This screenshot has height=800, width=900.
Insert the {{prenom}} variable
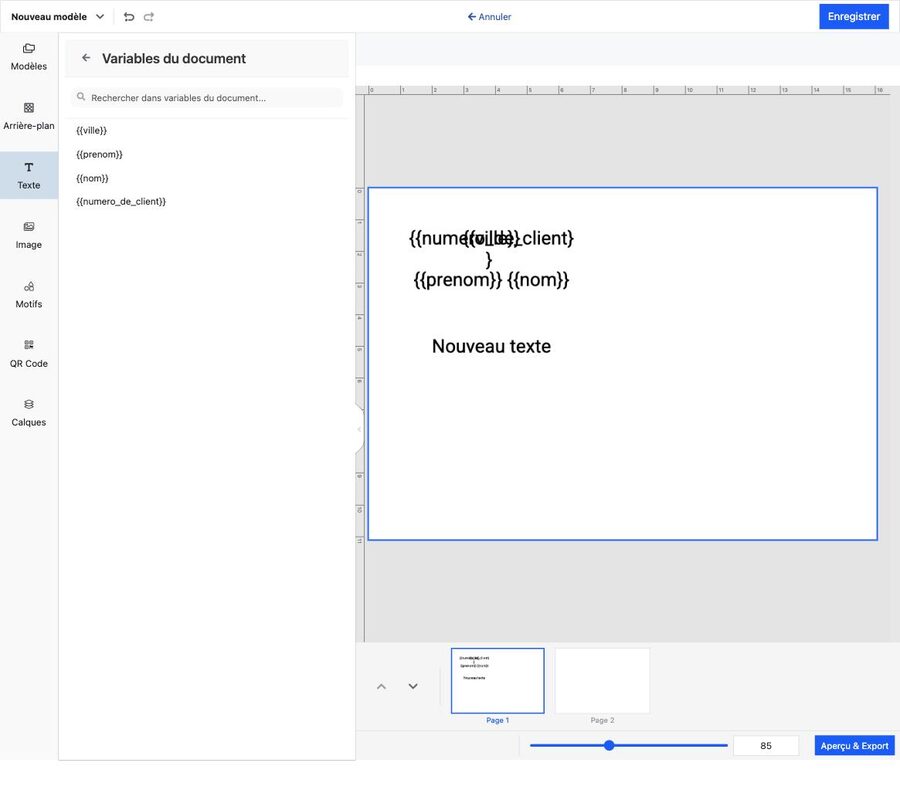[99, 154]
